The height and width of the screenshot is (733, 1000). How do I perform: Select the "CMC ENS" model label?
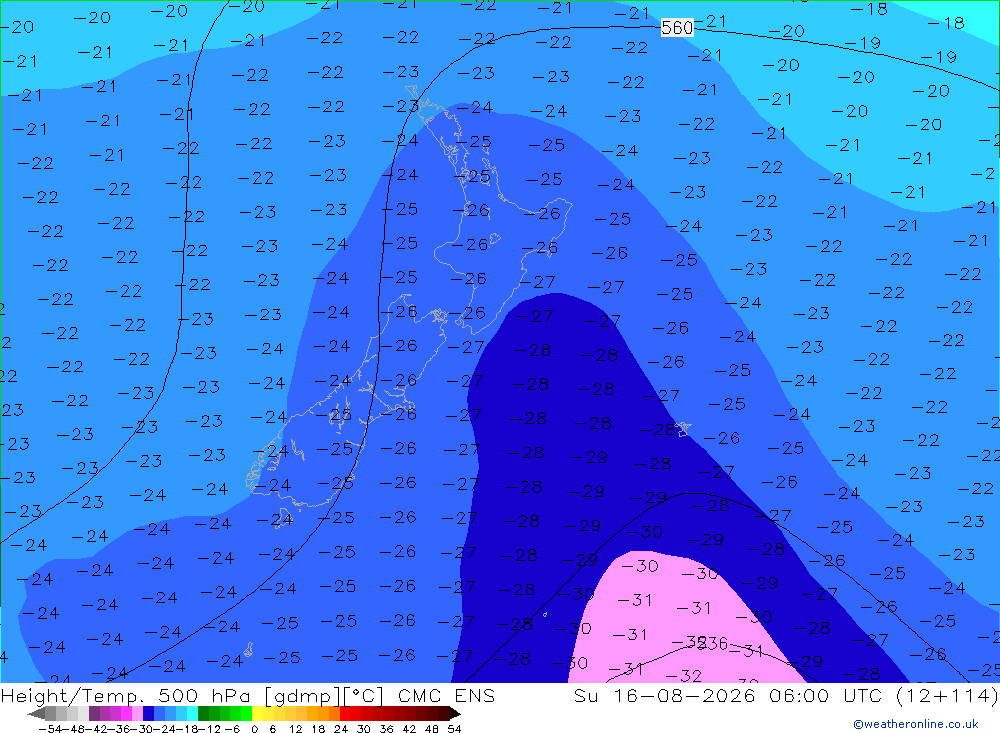coord(446,696)
